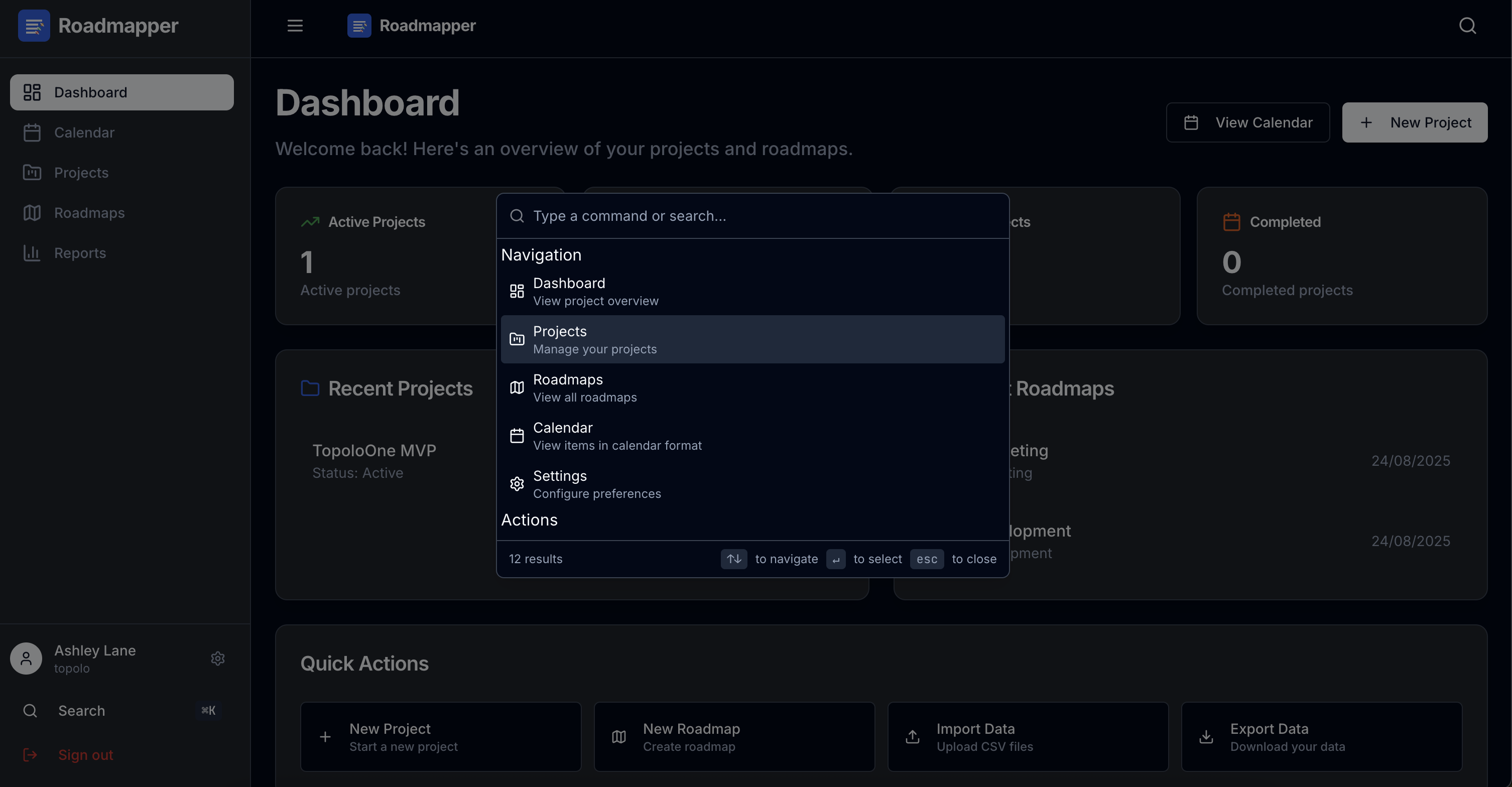1512x787 pixels.
Task: Click Ashley Lane's avatar icon
Action: (x=26, y=659)
